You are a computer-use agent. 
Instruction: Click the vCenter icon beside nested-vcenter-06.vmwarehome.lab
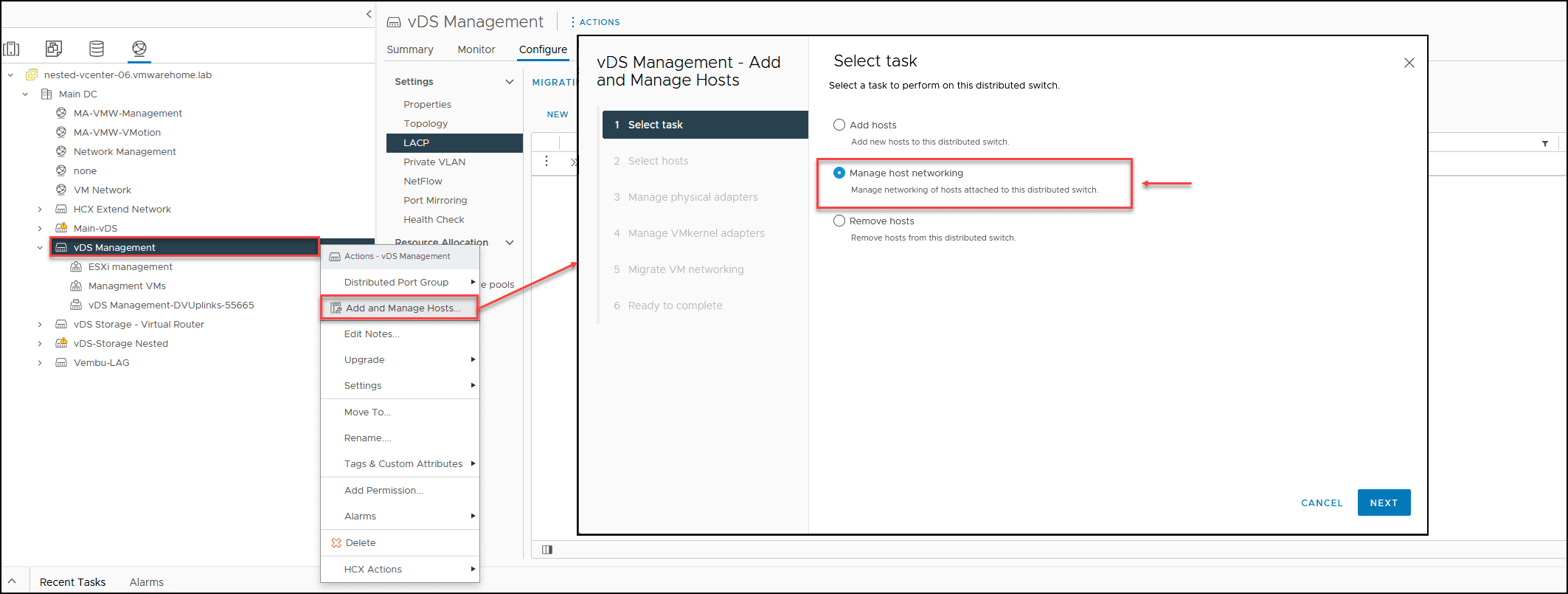coord(32,75)
